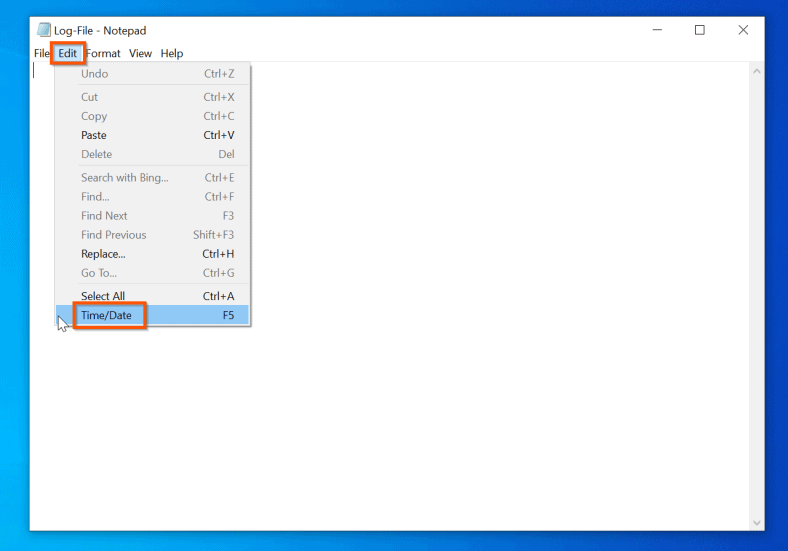Open the View menu
Viewport: 788px width, 551px height.
[140, 53]
